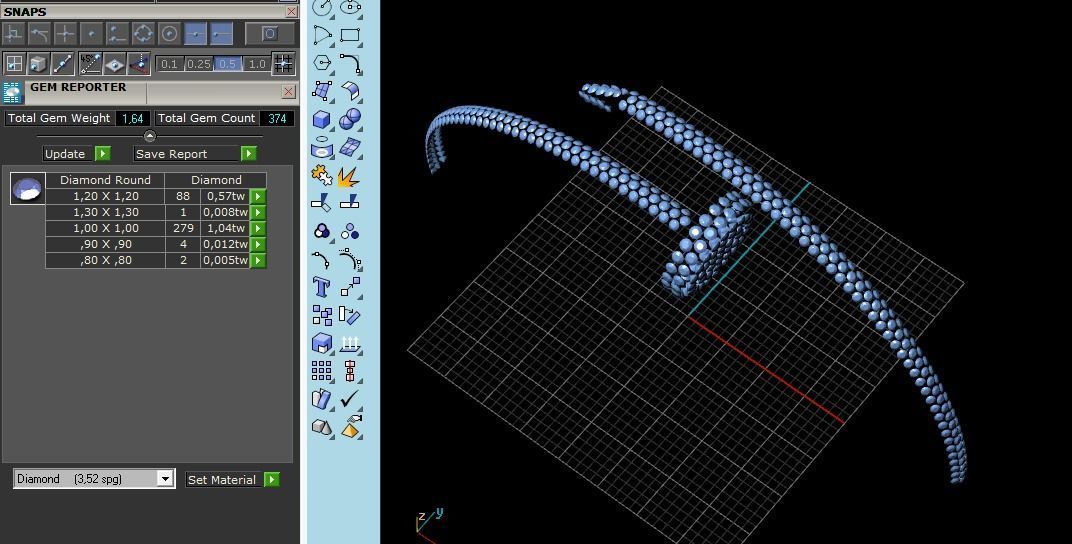Toggle the highlighted Midpoint snap
This screenshot has width=1072, height=544.
[195, 33]
